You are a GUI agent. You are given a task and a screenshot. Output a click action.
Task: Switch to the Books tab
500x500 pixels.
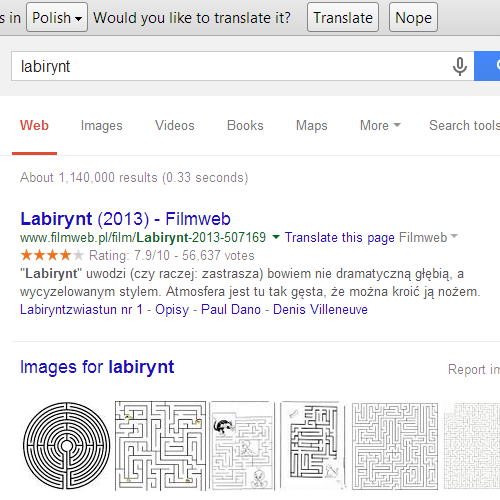(x=245, y=126)
